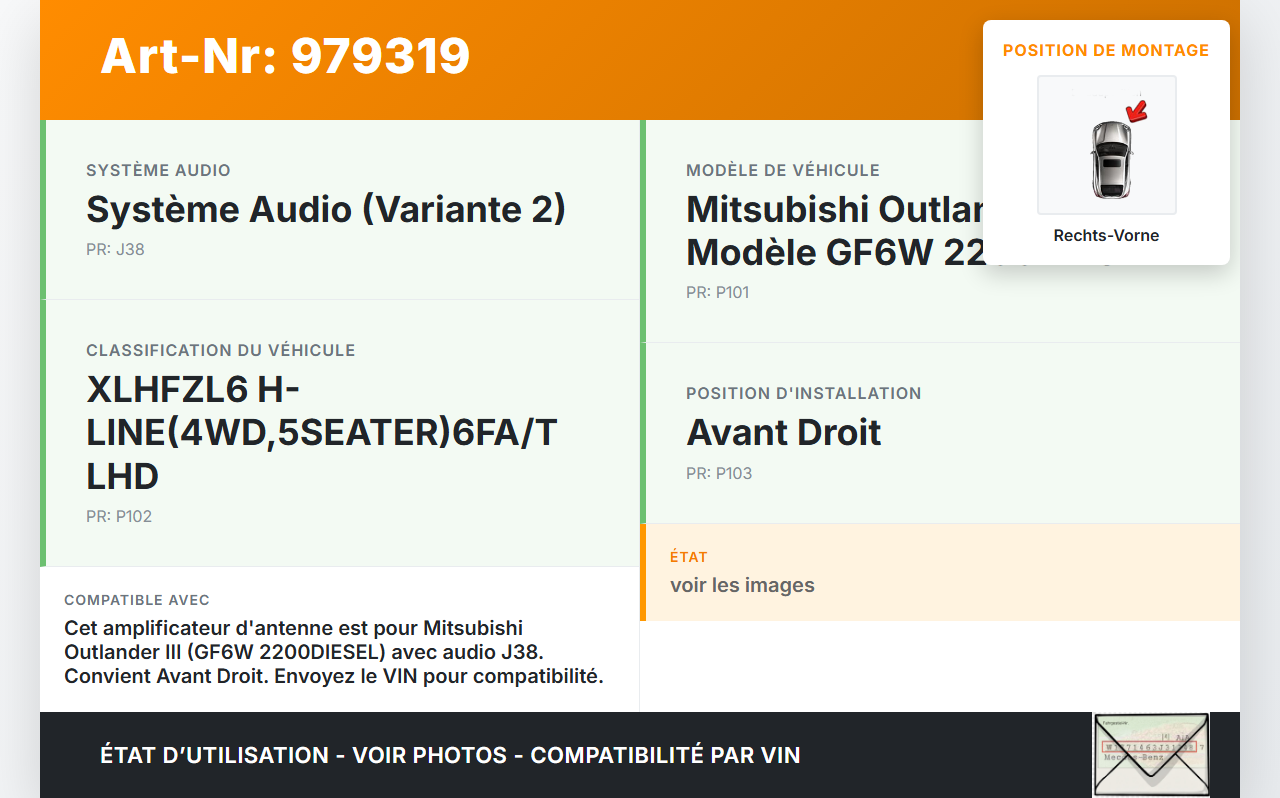Image resolution: width=1280 pixels, height=798 pixels.
Task: Select the "voir les images" text
Action: (x=742, y=585)
